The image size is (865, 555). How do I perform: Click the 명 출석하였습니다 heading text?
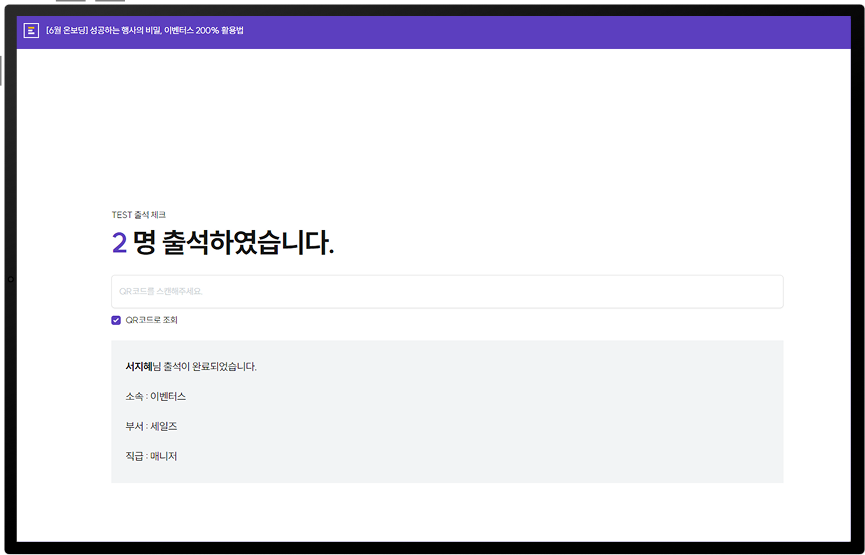tap(233, 243)
